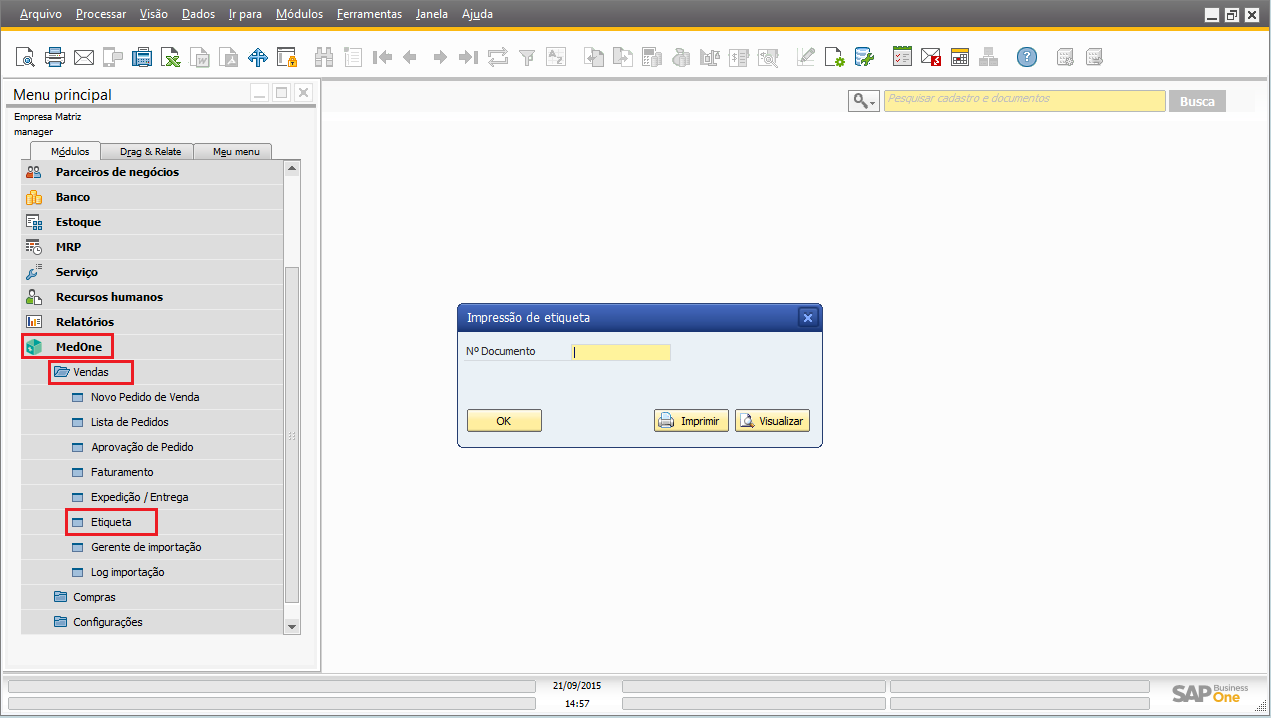The width and height of the screenshot is (1271, 718).
Task: Open the Ferramentas menu
Action: [x=370, y=14]
